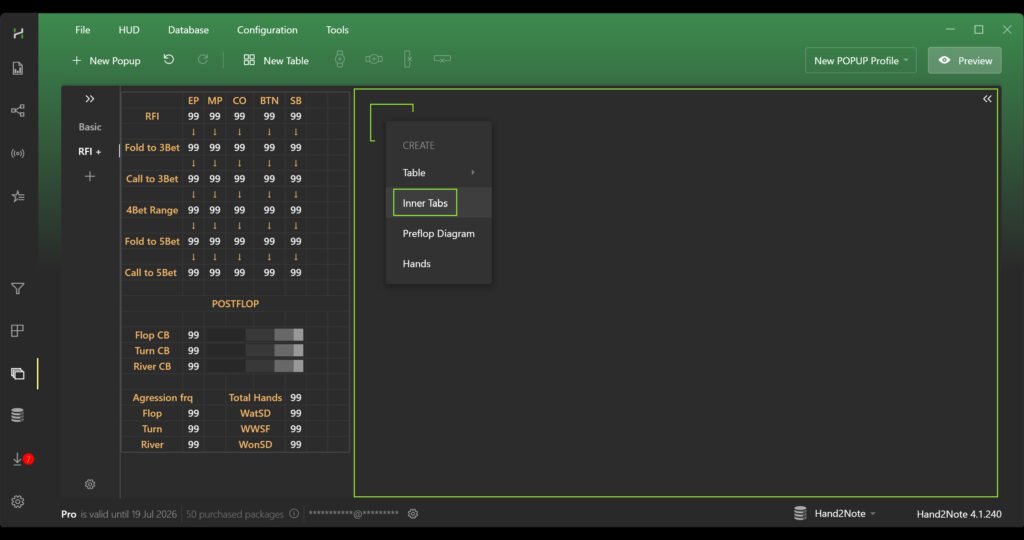This screenshot has height=540, width=1024.
Task: Open the share nodes sidebar icon
Action: point(17,111)
